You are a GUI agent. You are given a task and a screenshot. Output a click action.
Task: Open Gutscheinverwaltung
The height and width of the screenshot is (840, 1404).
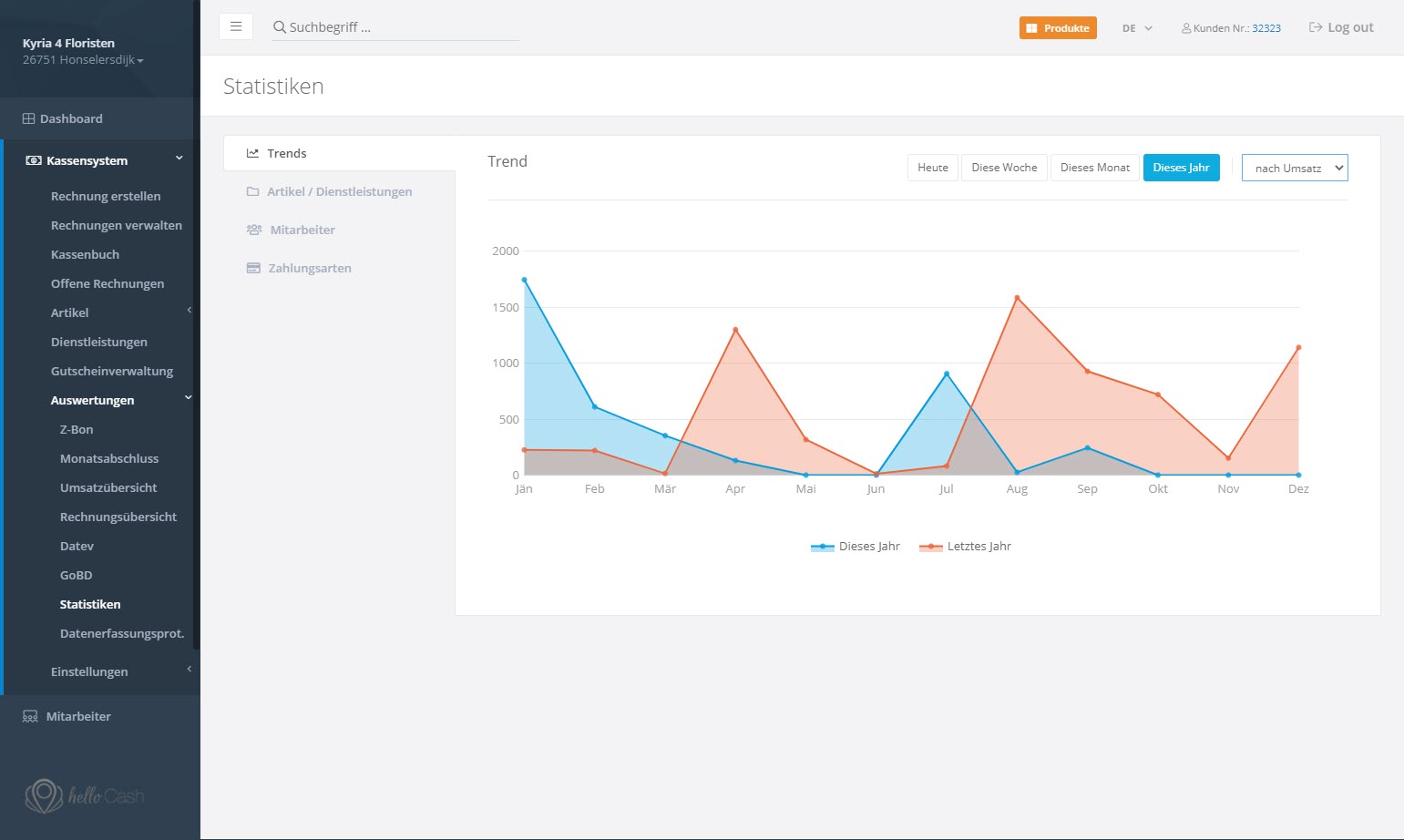click(112, 371)
